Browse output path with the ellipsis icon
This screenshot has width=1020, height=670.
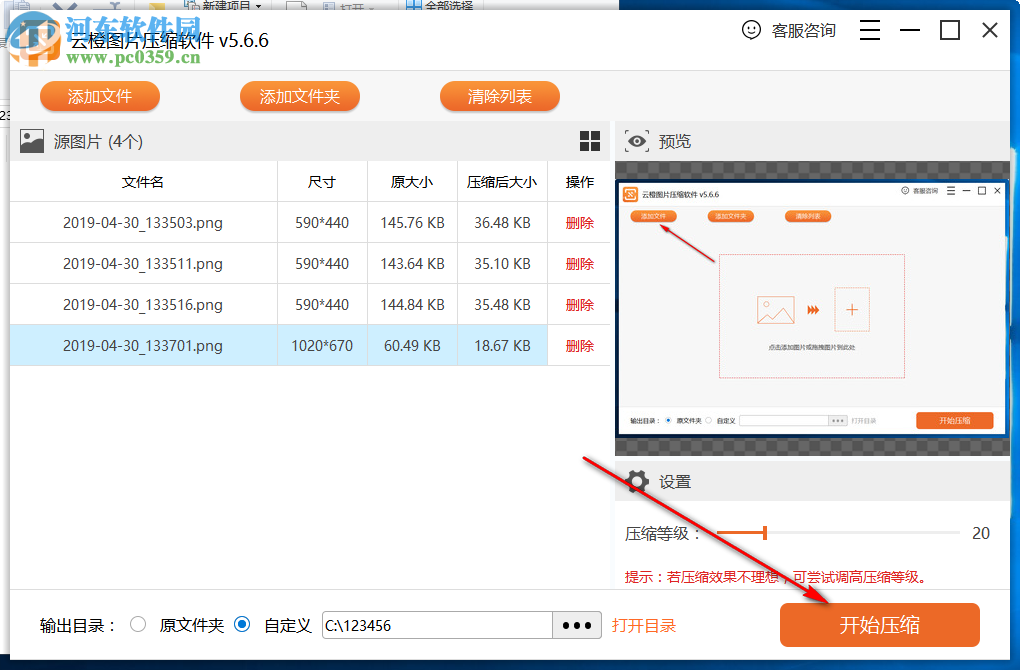[576, 624]
